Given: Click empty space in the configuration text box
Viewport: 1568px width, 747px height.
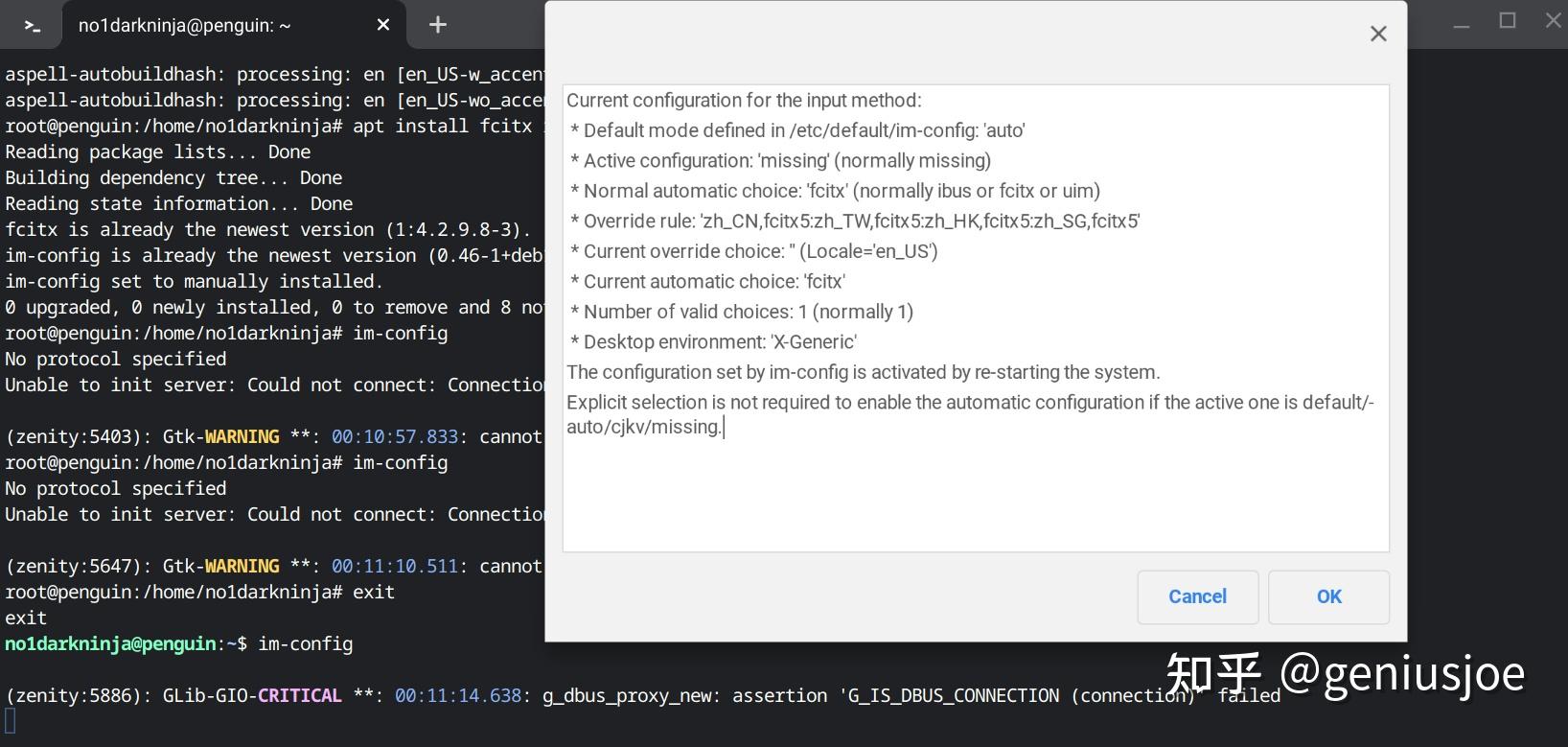Looking at the screenshot, I should (975, 494).
